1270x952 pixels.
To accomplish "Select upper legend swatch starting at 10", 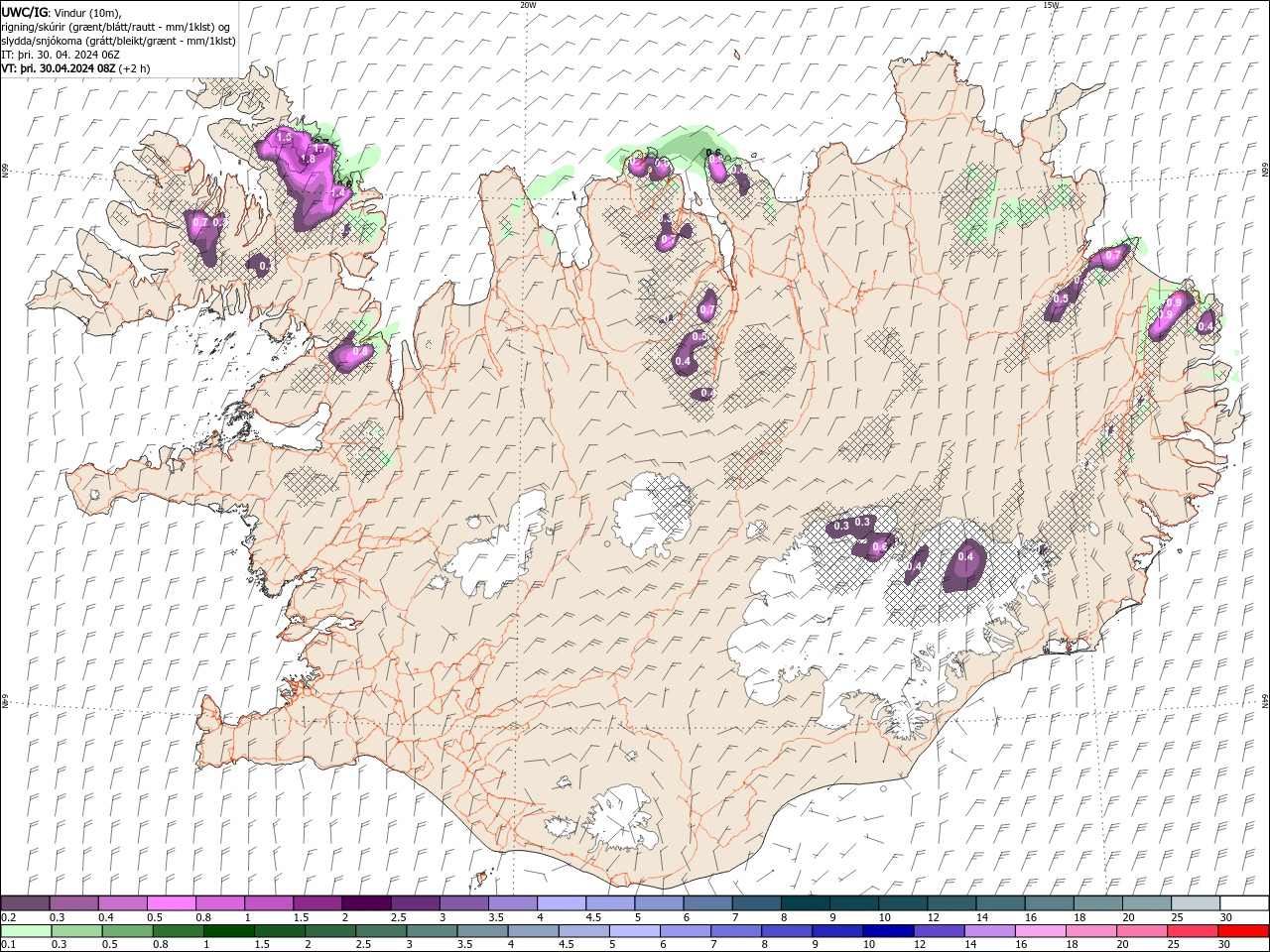I will point(902,903).
